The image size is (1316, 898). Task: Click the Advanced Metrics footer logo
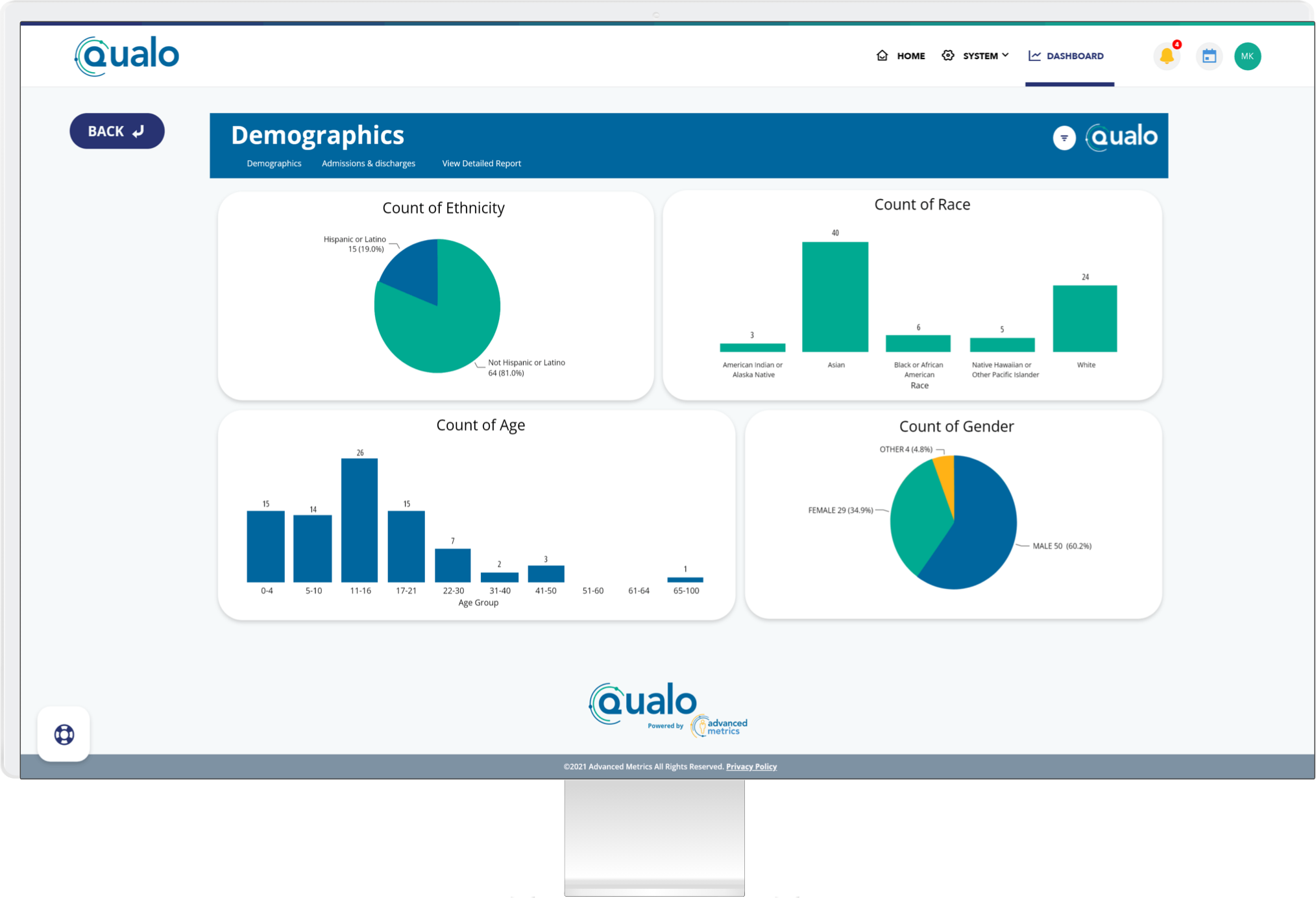click(x=720, y=726)
